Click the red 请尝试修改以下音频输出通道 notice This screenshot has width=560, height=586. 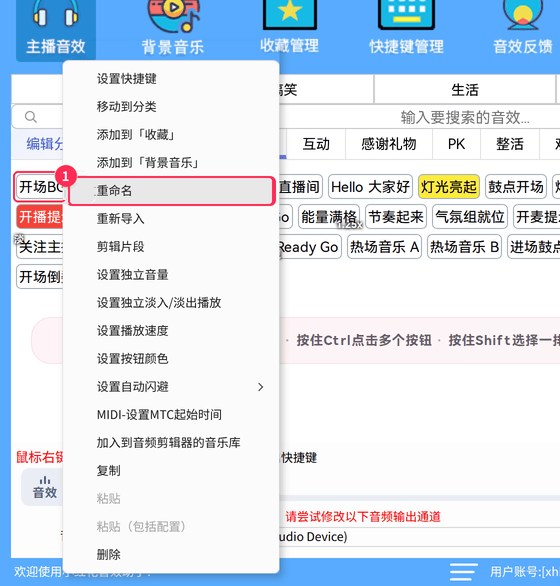[363, 517]
